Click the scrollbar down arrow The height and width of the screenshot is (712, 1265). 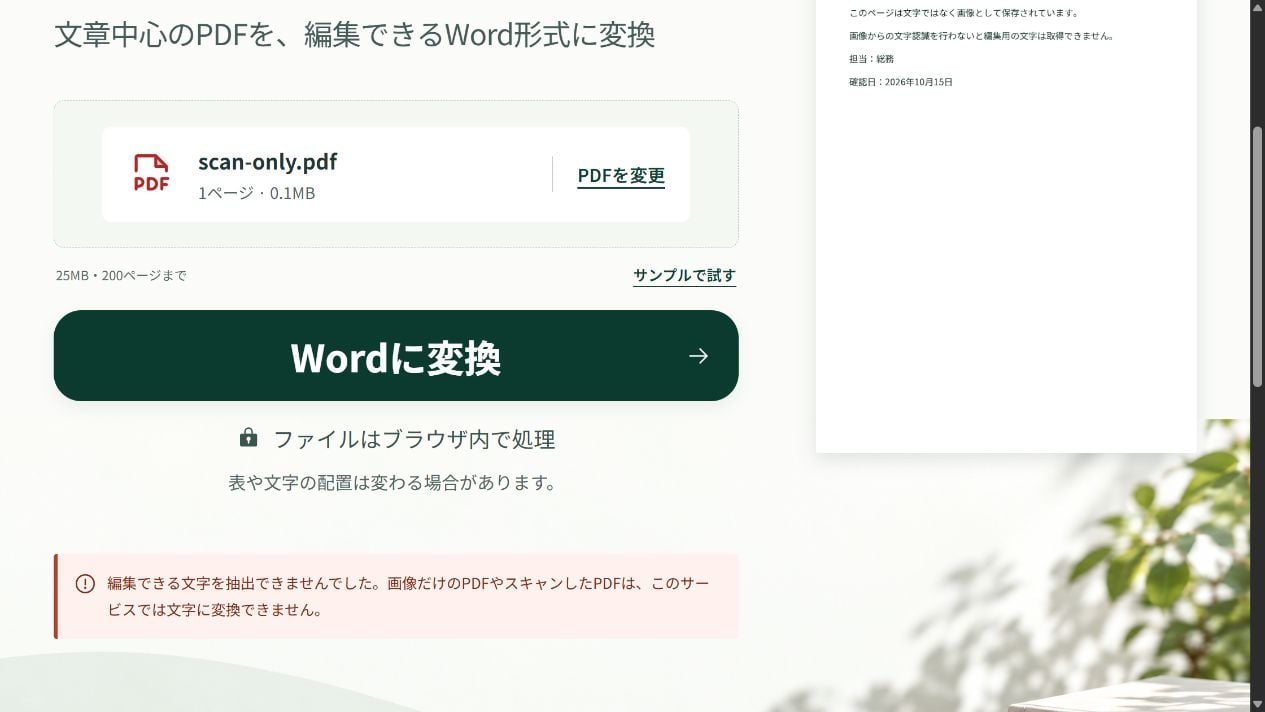point(1258,704)
